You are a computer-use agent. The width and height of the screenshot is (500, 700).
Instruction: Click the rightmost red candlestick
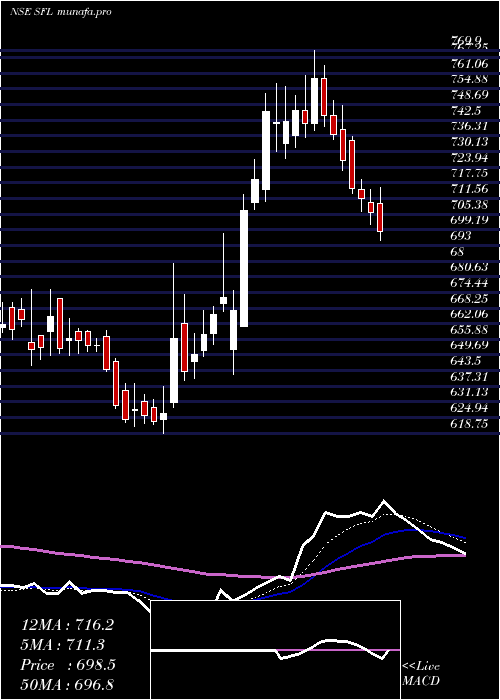pos(380,217)
